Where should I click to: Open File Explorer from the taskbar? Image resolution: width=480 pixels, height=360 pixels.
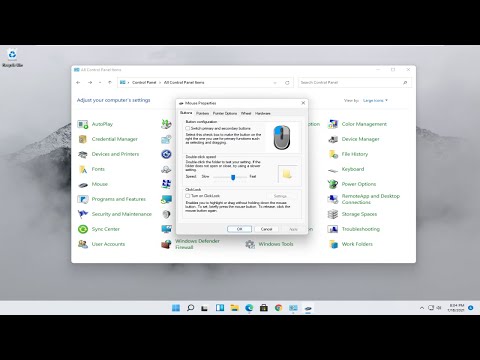point(234,308)
